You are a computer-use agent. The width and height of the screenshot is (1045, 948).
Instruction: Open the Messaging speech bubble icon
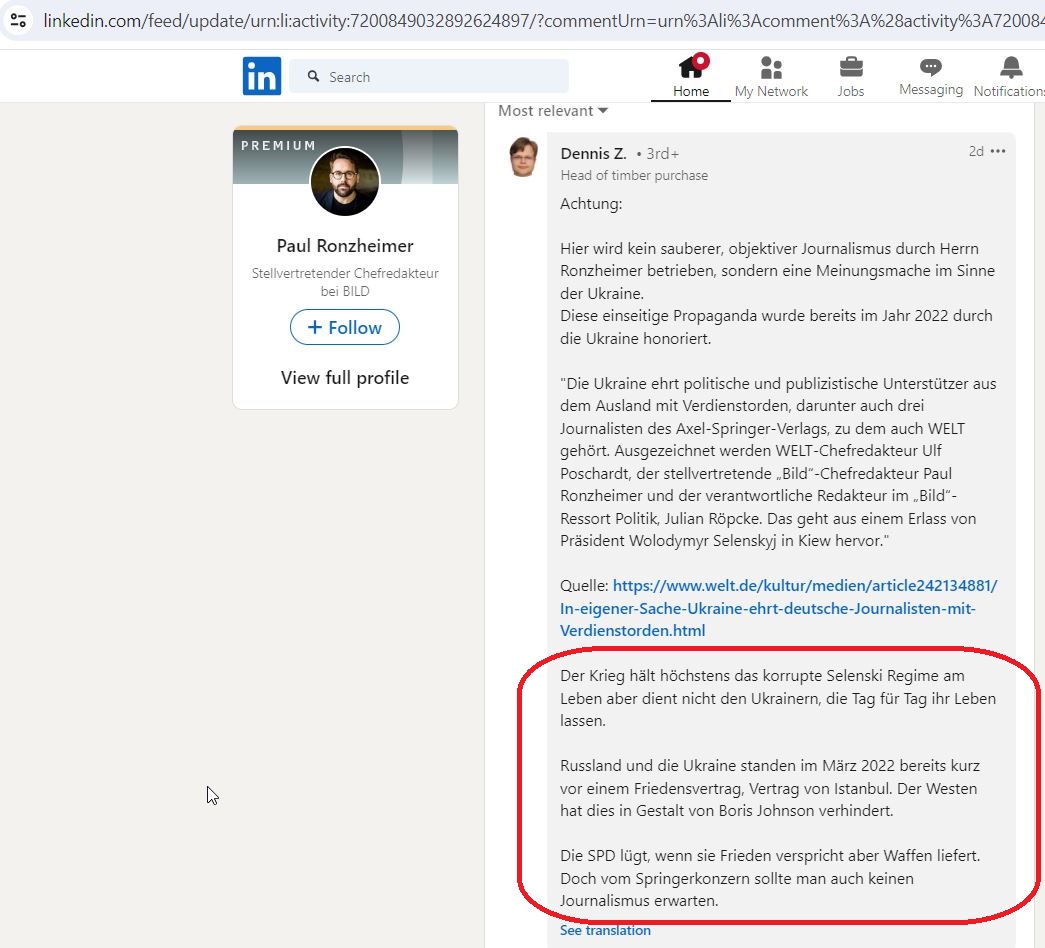(x=930, y=67)
